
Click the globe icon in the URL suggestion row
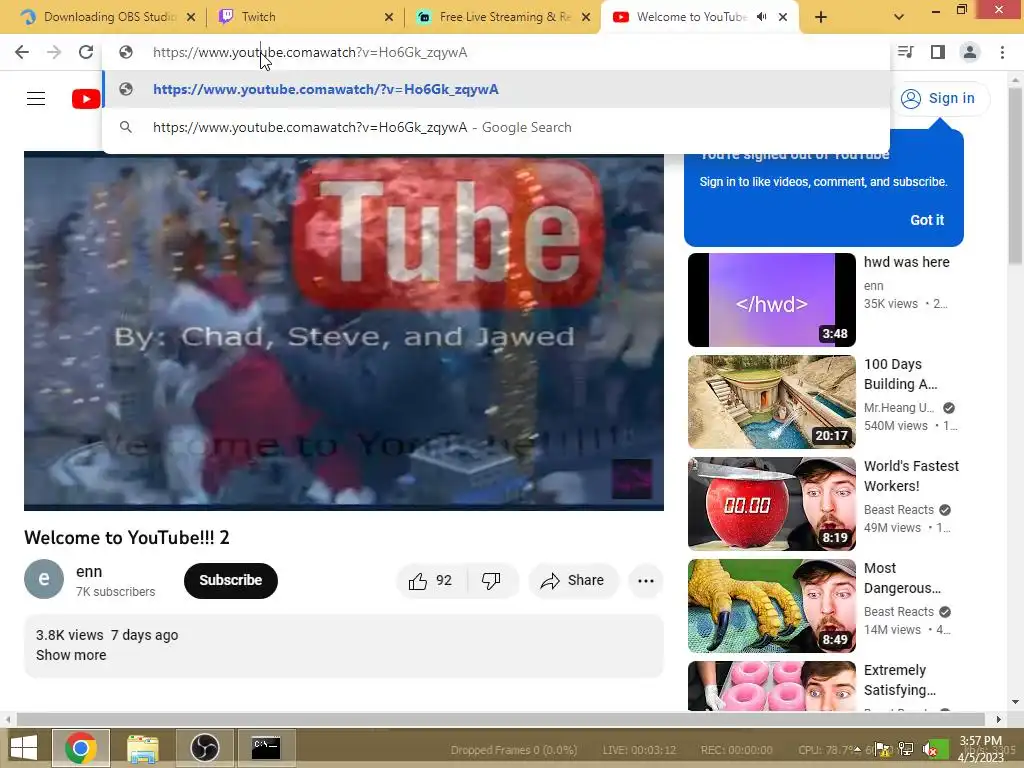126,89
